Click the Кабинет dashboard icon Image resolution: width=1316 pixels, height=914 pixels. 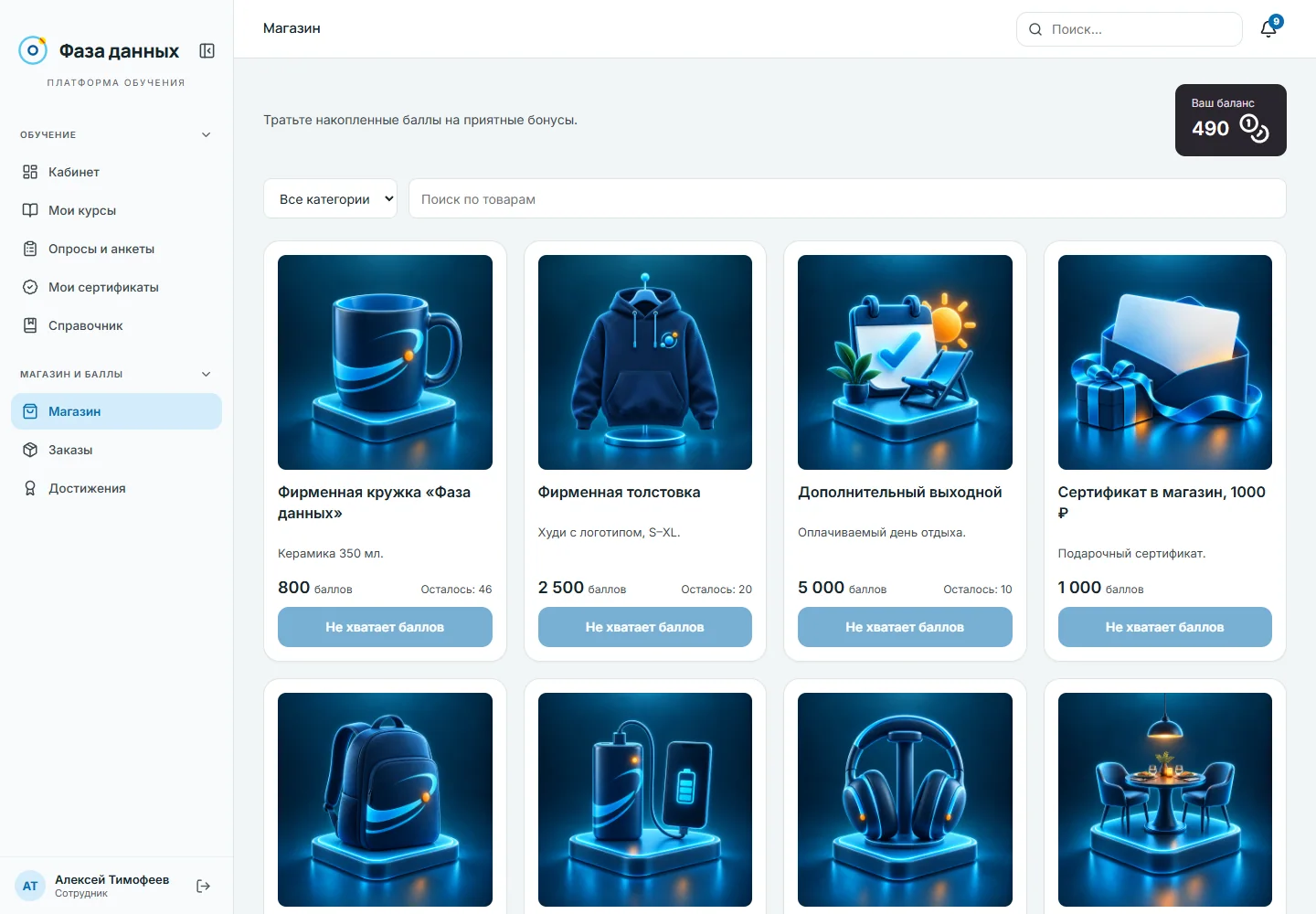tap(30, 172)
